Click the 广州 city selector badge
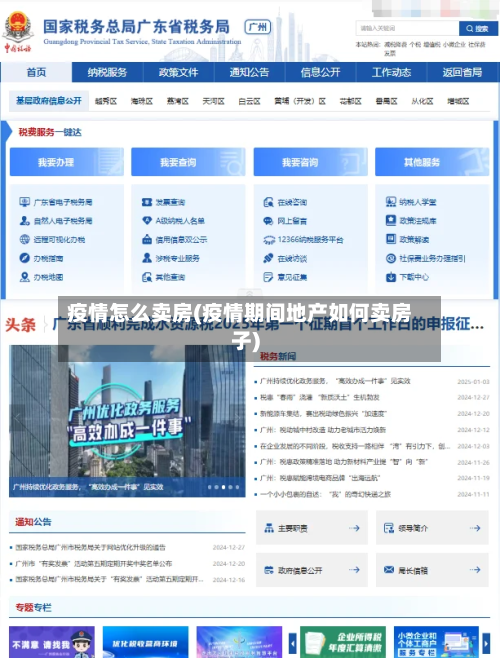The height and width of the screenshot is (658, 500). click(x=258, y=27)
